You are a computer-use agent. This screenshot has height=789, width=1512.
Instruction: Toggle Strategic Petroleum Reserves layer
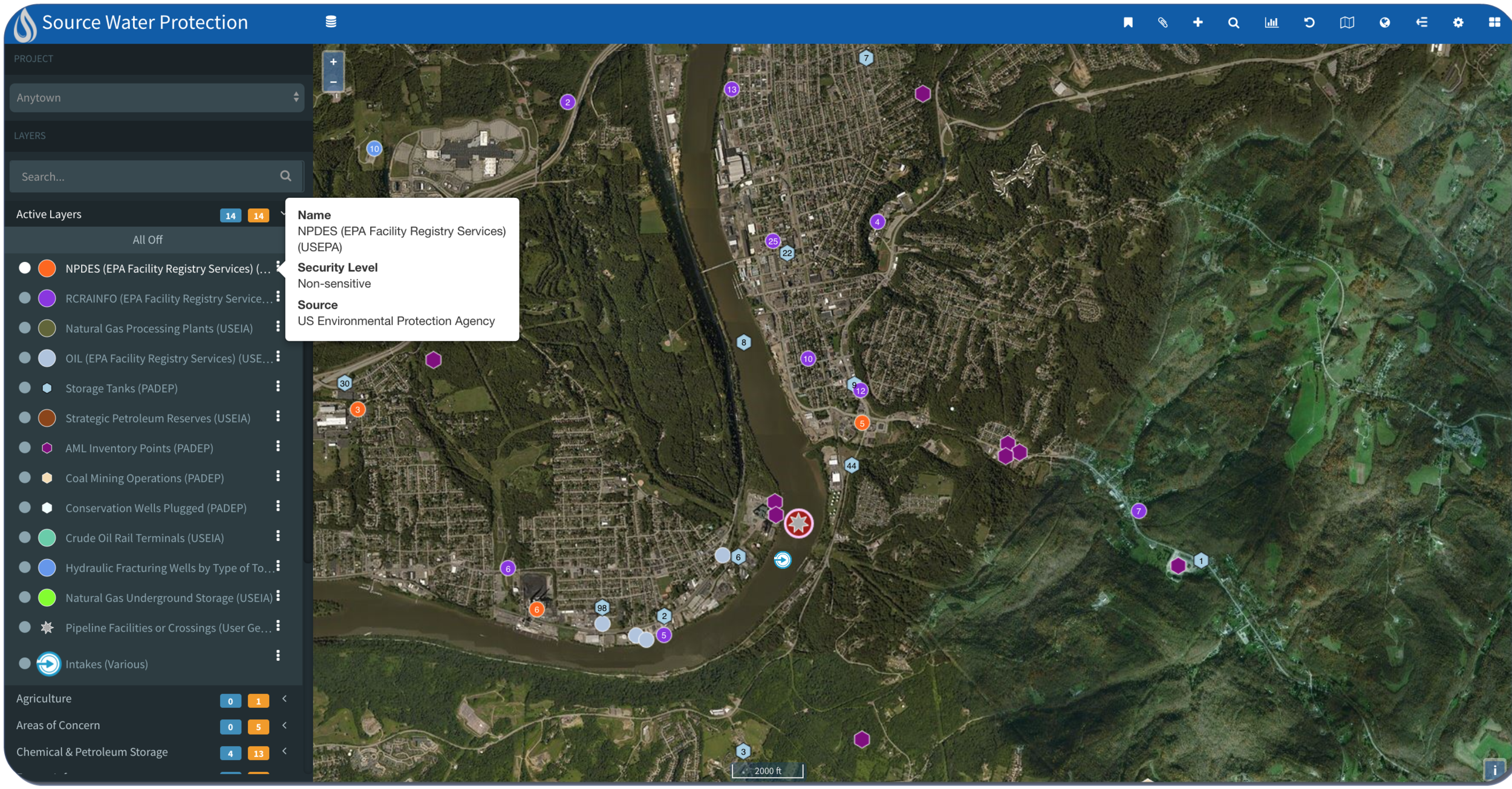[25, 417]
